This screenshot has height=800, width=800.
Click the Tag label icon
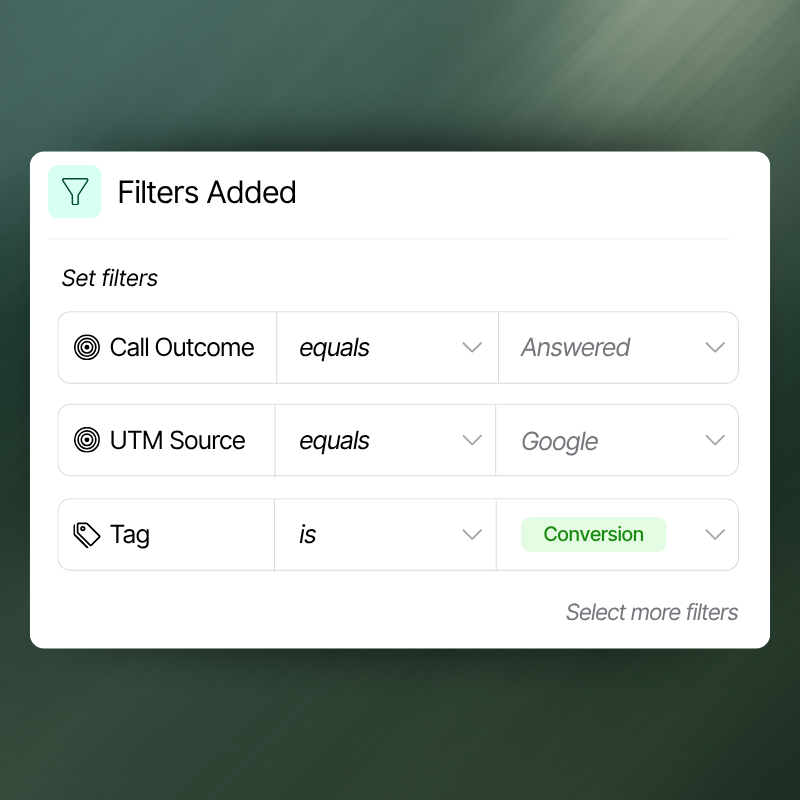(87, 535)
